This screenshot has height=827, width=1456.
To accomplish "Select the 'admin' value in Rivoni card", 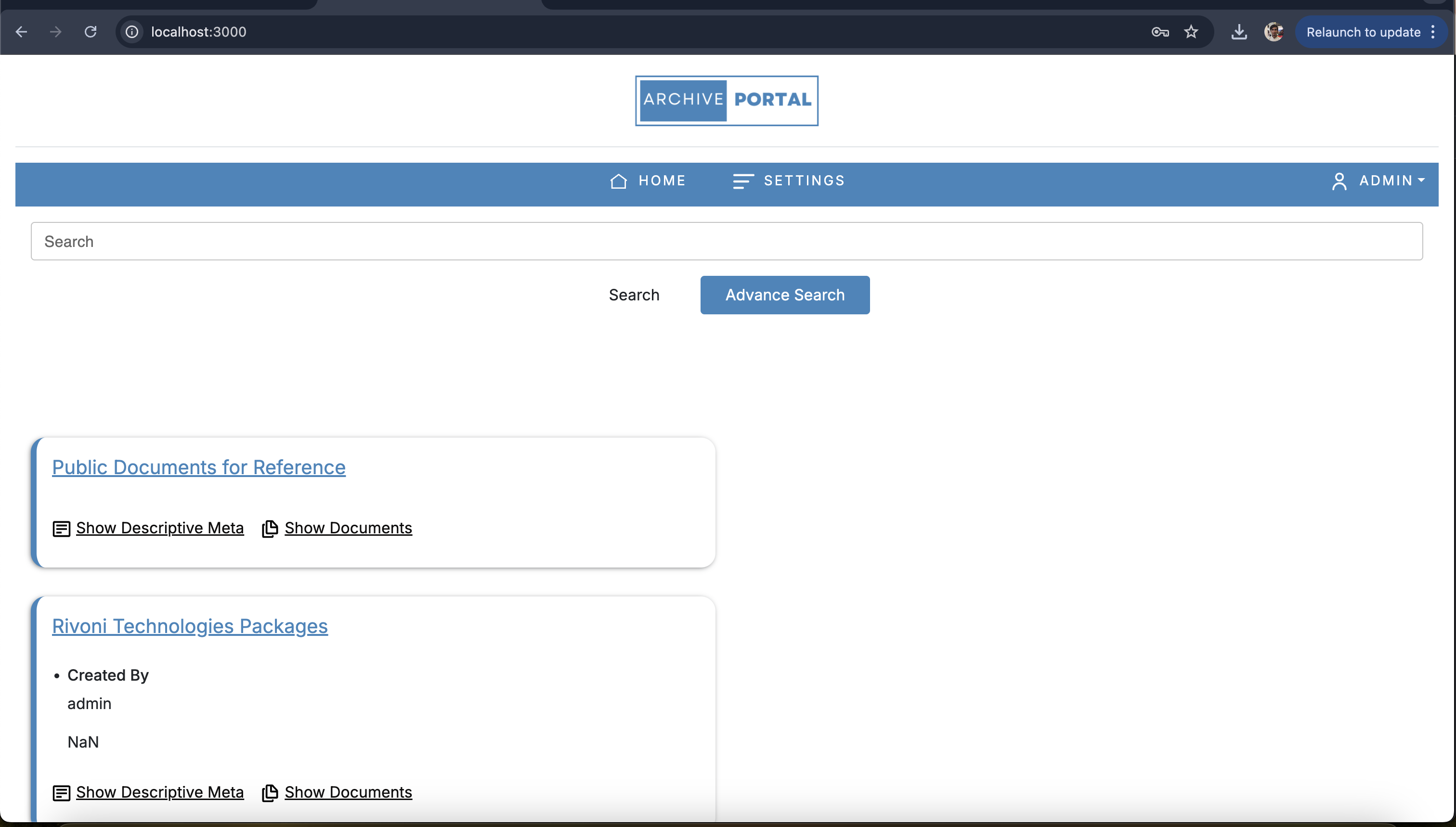I will tap(89, 704).
